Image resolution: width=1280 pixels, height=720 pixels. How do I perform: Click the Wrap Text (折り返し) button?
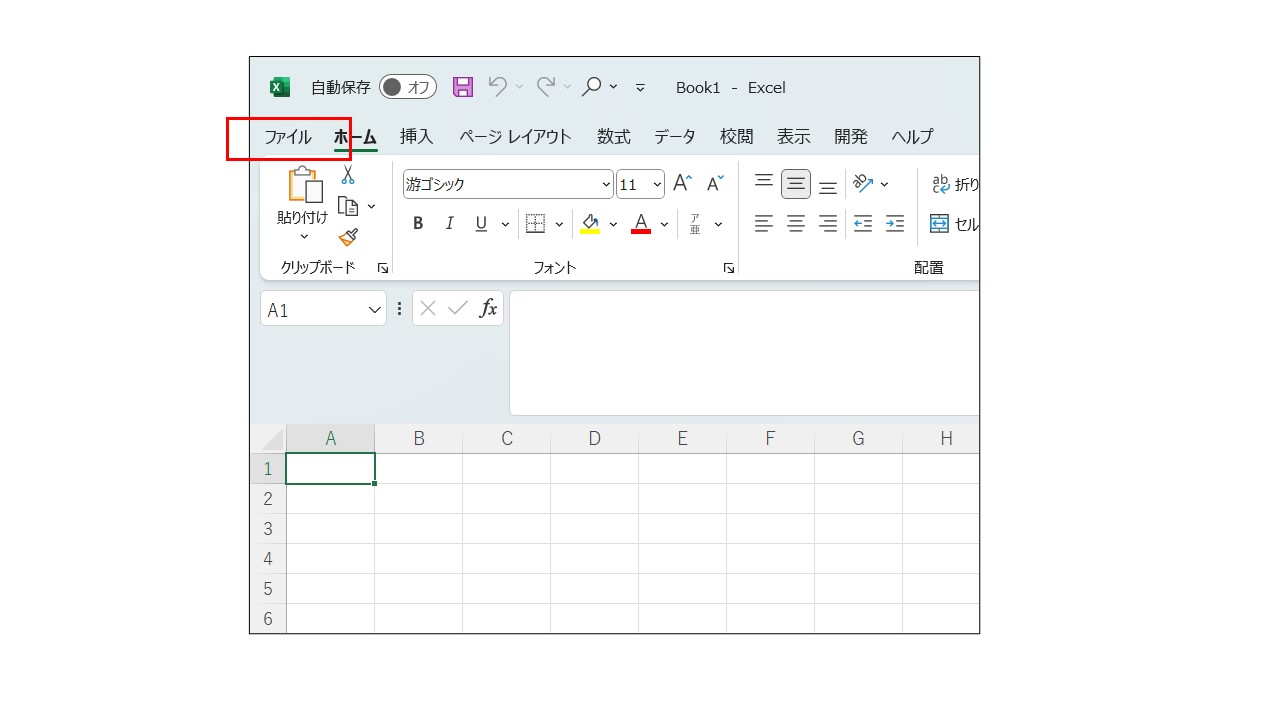click(x=956, y=184)
